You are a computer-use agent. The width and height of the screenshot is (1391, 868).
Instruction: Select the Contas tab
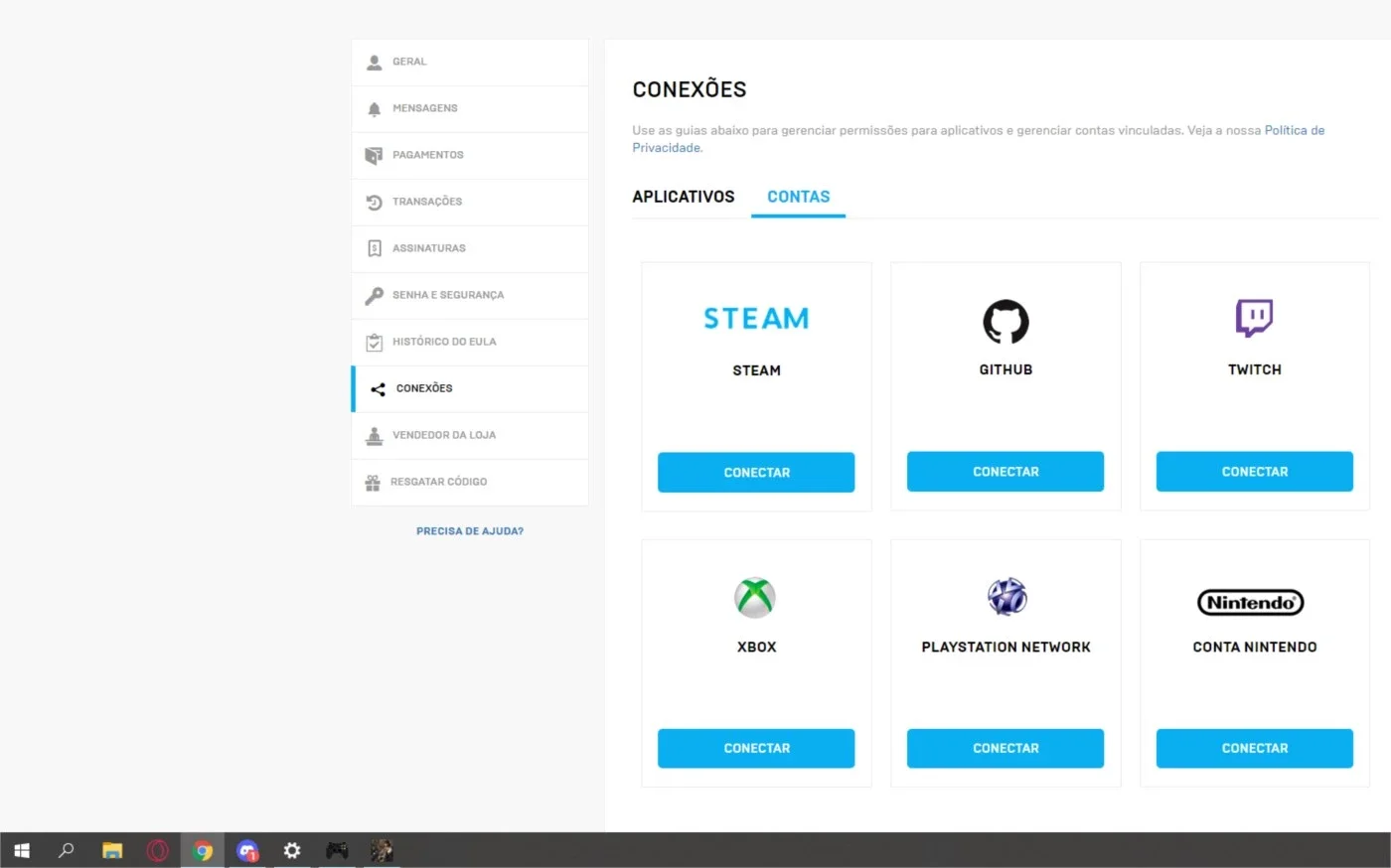point(798,197)
